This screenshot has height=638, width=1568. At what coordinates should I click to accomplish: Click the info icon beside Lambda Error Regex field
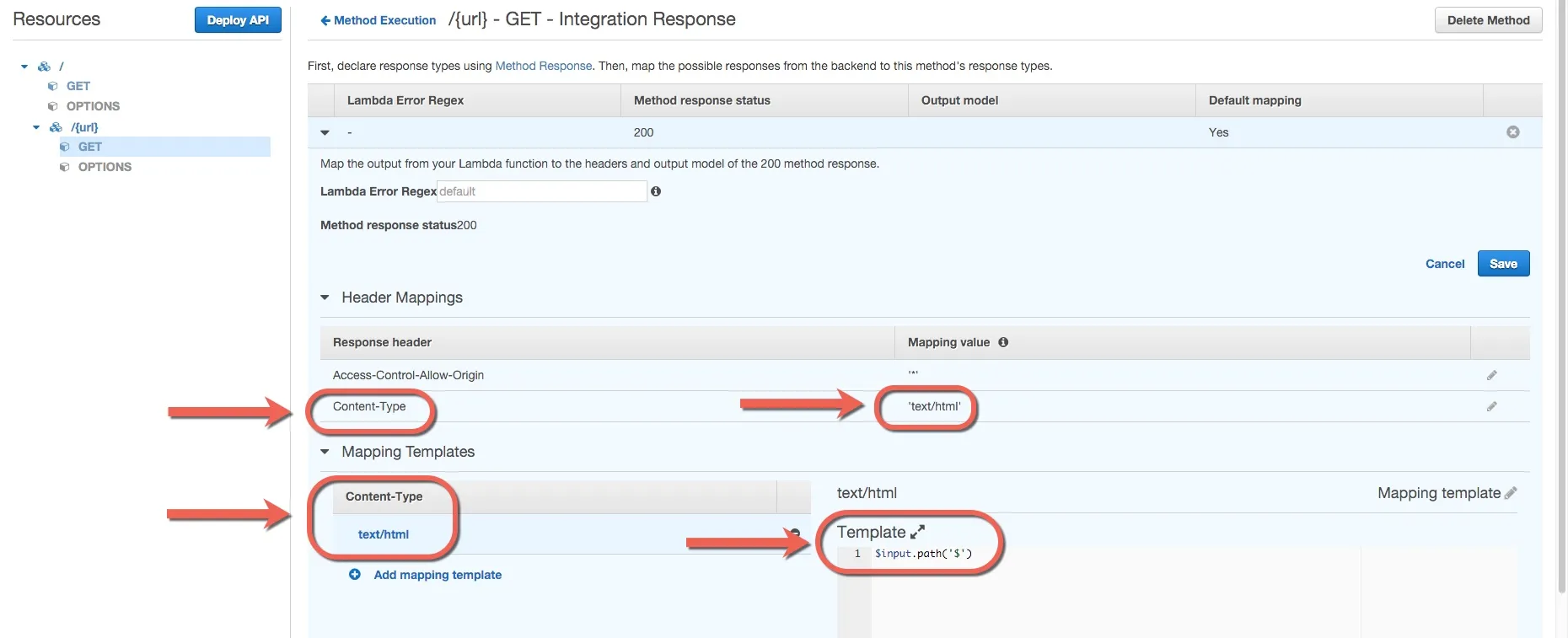tap(656, 191)
